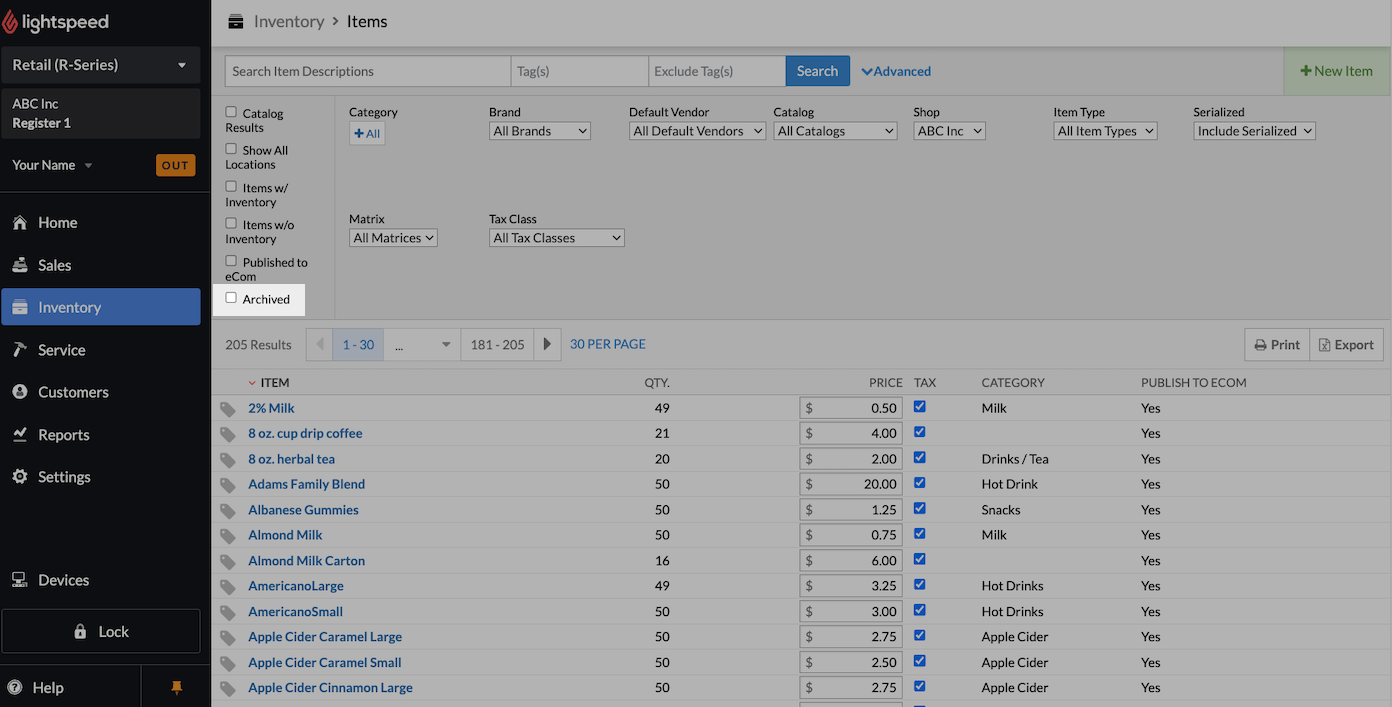
Task: Add a category with the + All button
Action: coord(367,133)
